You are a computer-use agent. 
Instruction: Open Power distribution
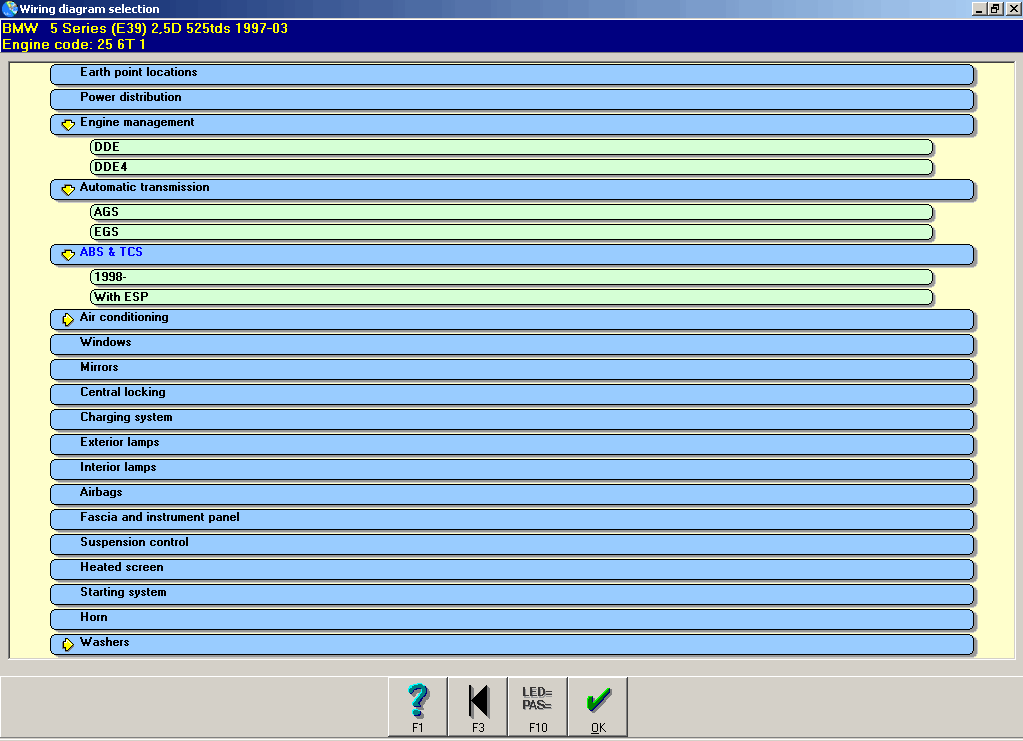pos(512,99)
